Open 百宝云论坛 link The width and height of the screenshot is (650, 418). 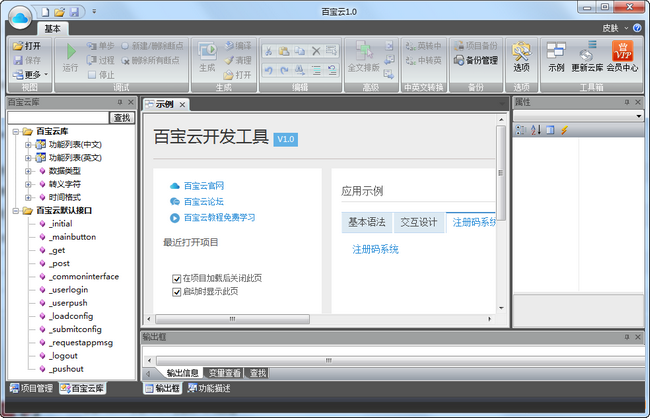[204, 202]
